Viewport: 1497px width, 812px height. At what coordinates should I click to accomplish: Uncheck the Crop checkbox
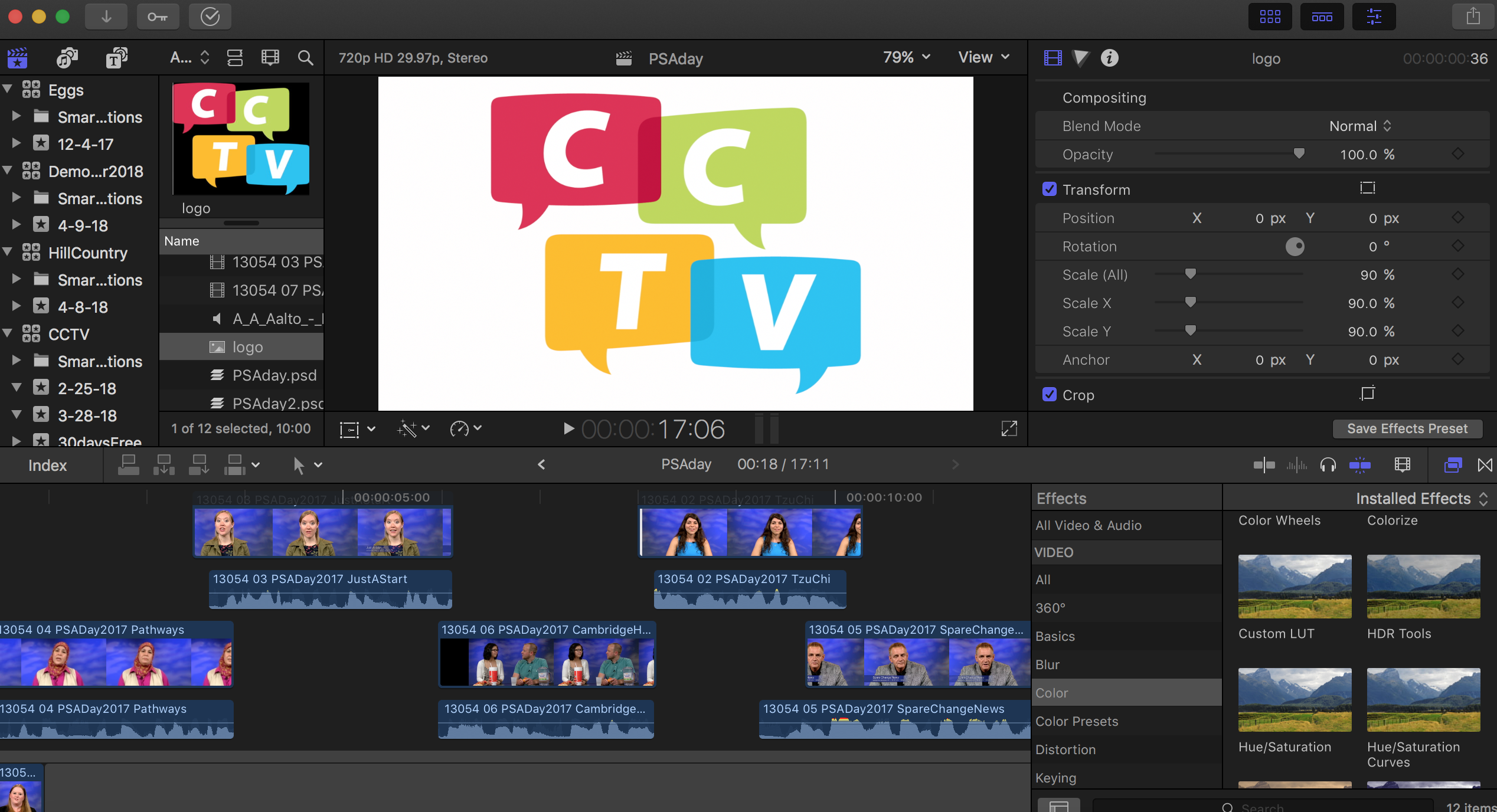[x=1050, y=394]
